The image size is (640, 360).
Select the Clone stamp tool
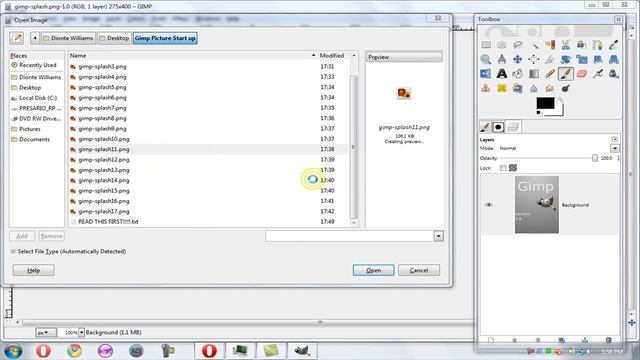(x=486, y=88)
